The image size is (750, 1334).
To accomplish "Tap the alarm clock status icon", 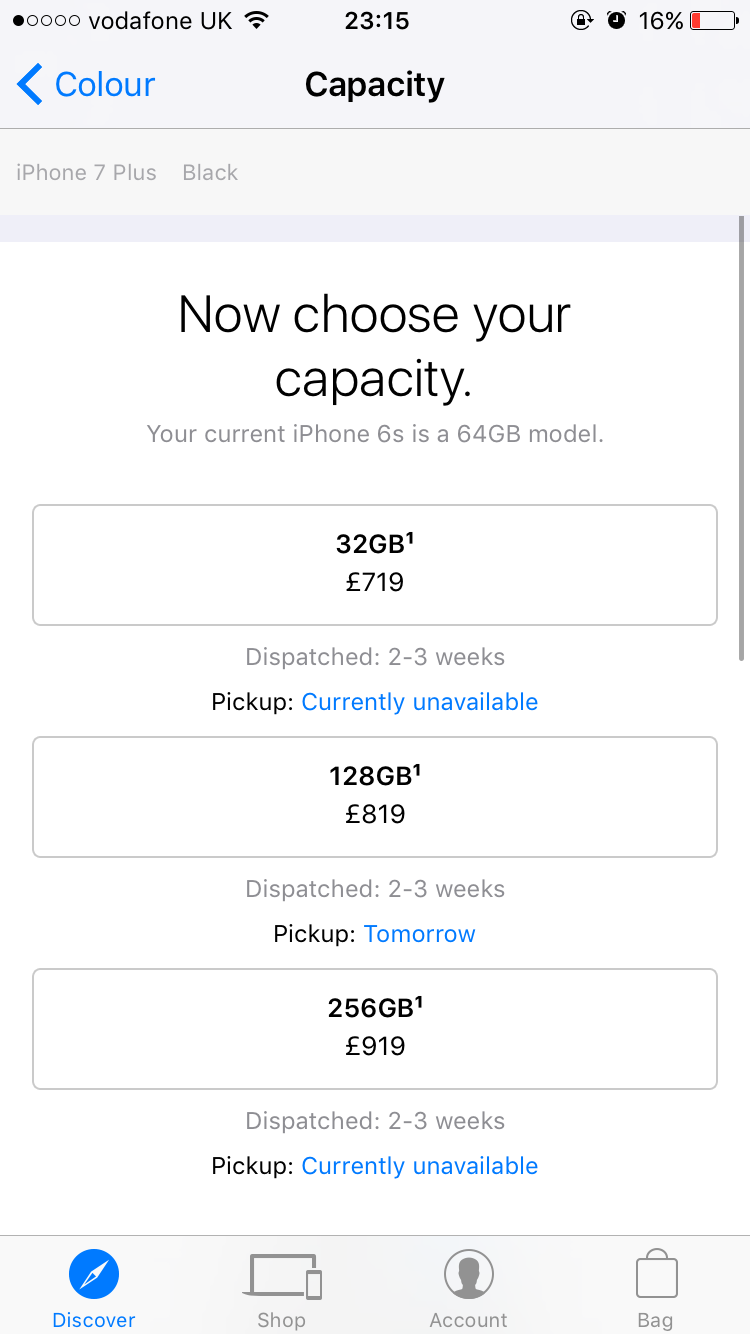I will coord(617,21).
